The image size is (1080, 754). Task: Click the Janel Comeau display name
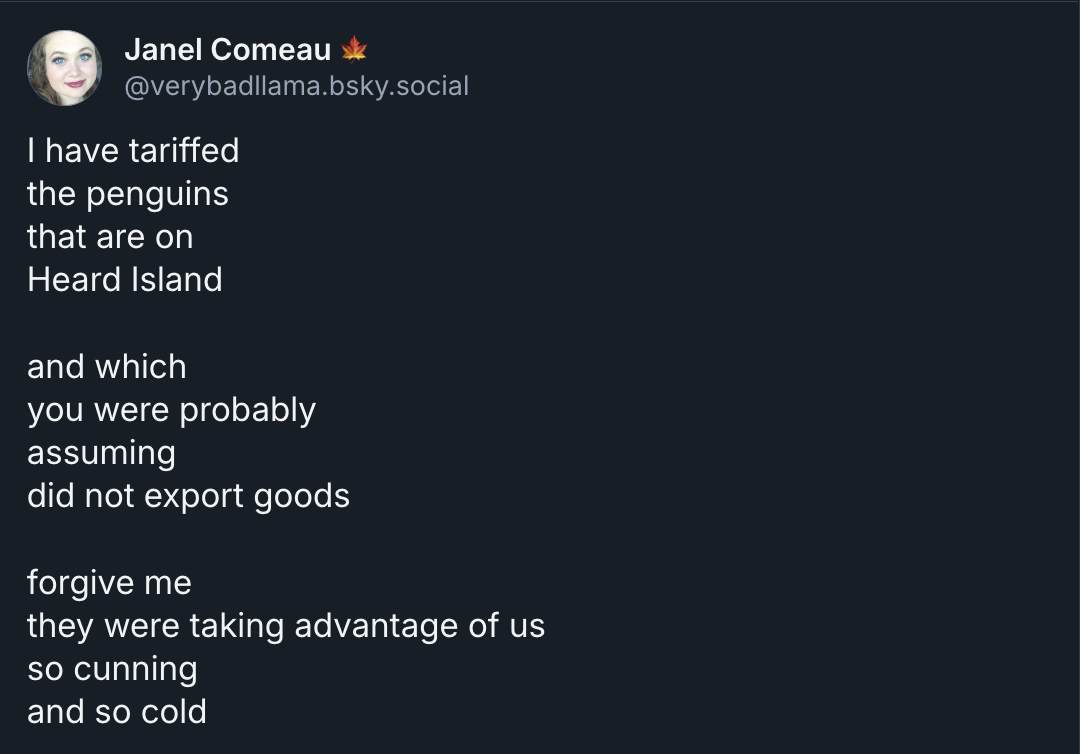tap(228, 50)
